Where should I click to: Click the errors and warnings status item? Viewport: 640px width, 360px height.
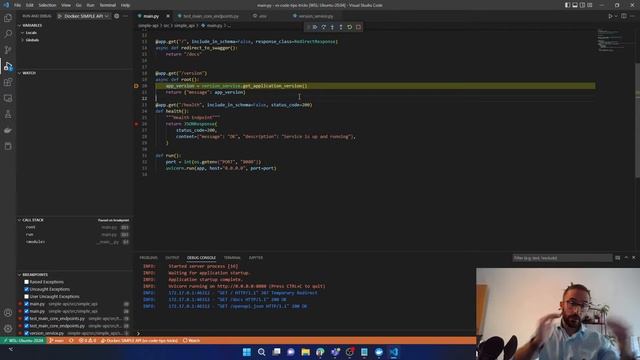[x=87, y=340]
